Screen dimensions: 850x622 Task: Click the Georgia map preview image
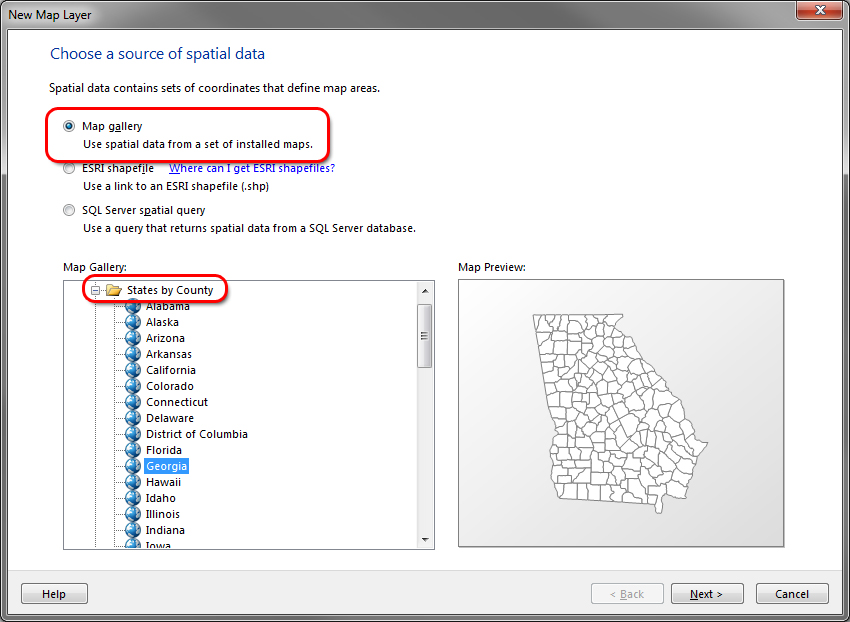tap(620, 412)
